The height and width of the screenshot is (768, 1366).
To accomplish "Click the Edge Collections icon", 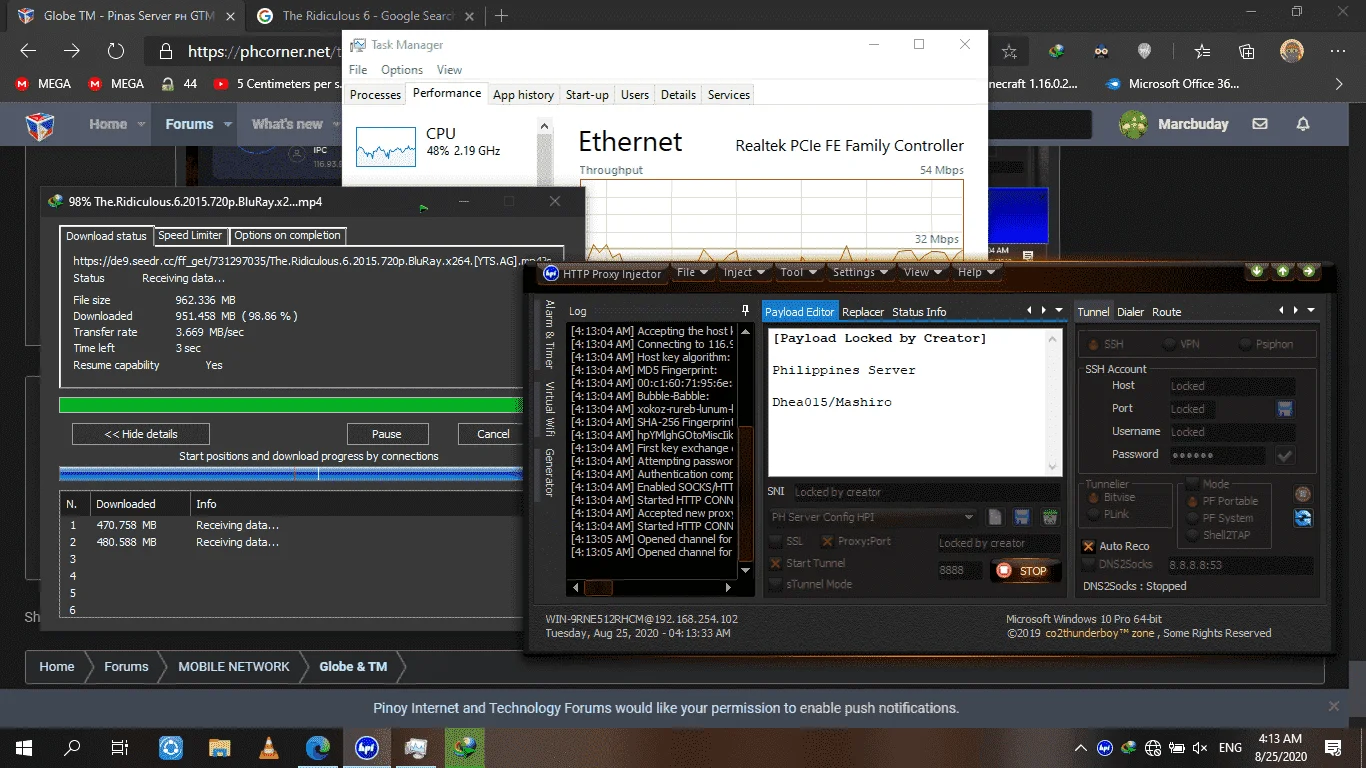I will click(x=1247, y=52).
